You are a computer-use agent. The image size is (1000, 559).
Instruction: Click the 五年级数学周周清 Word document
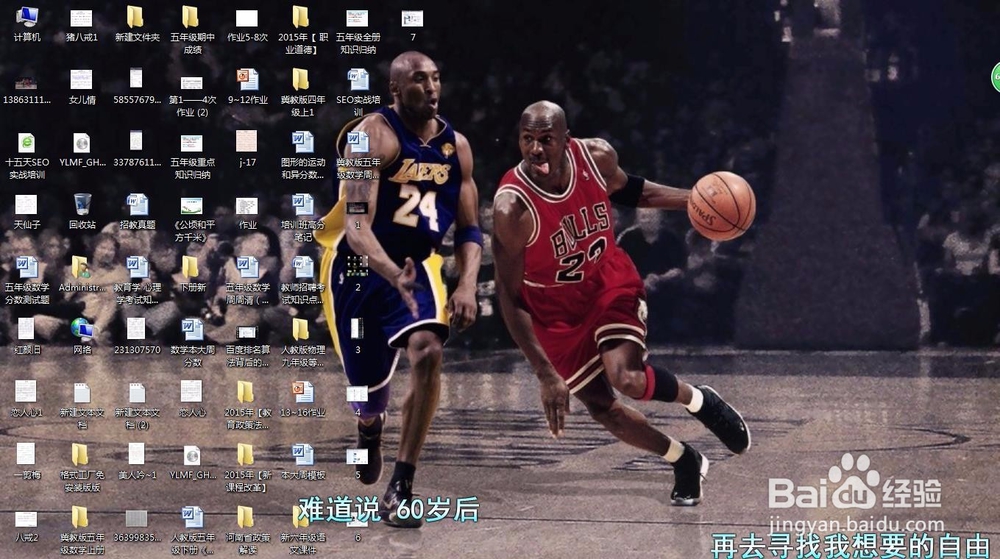pyautogui.click(x=247, y=267)
